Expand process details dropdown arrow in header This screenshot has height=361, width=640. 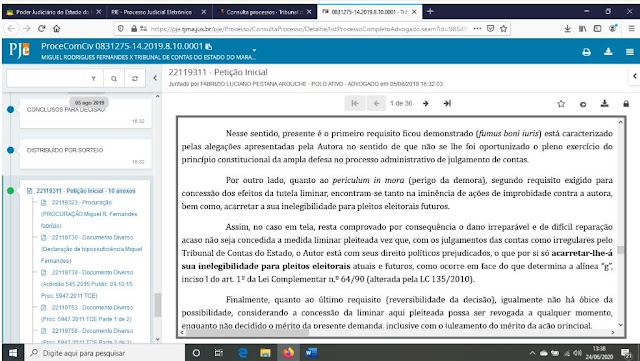pyautogui.click(x=254, y=50)
